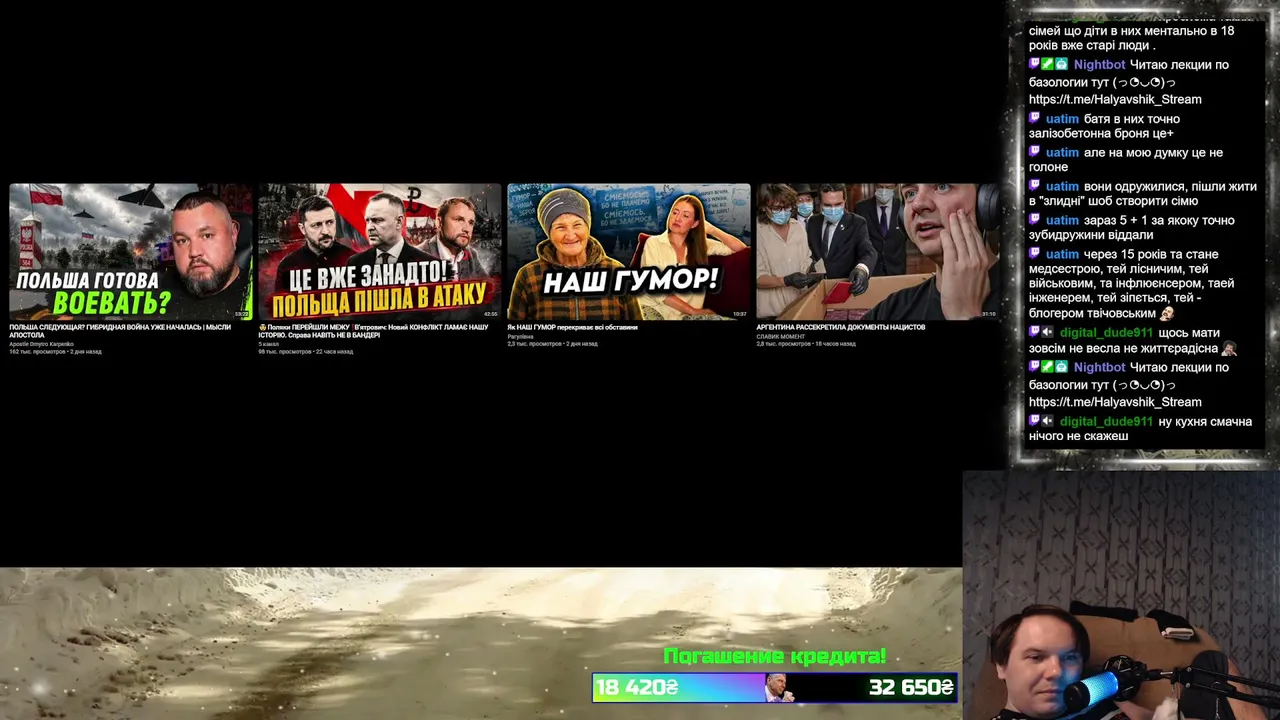
Task: Open the 'СЛАВИК МОМЕНТ' channel name
Action: coord(781,336)
